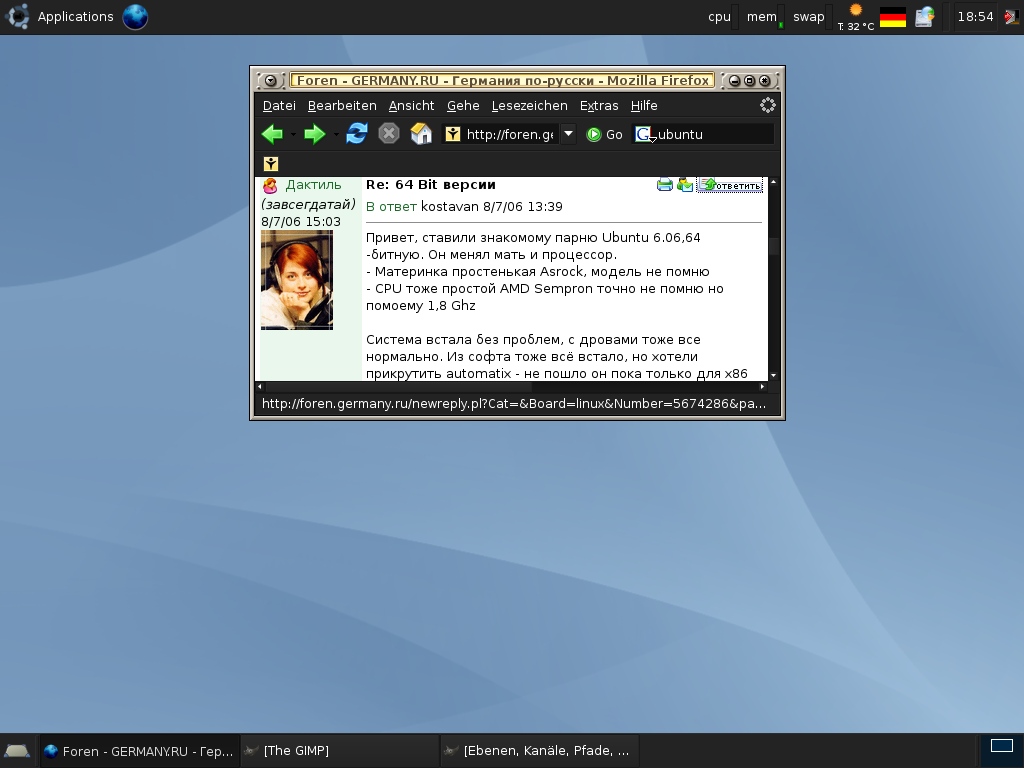Expand the address bar URL history dropdown

tap(568, 135)
